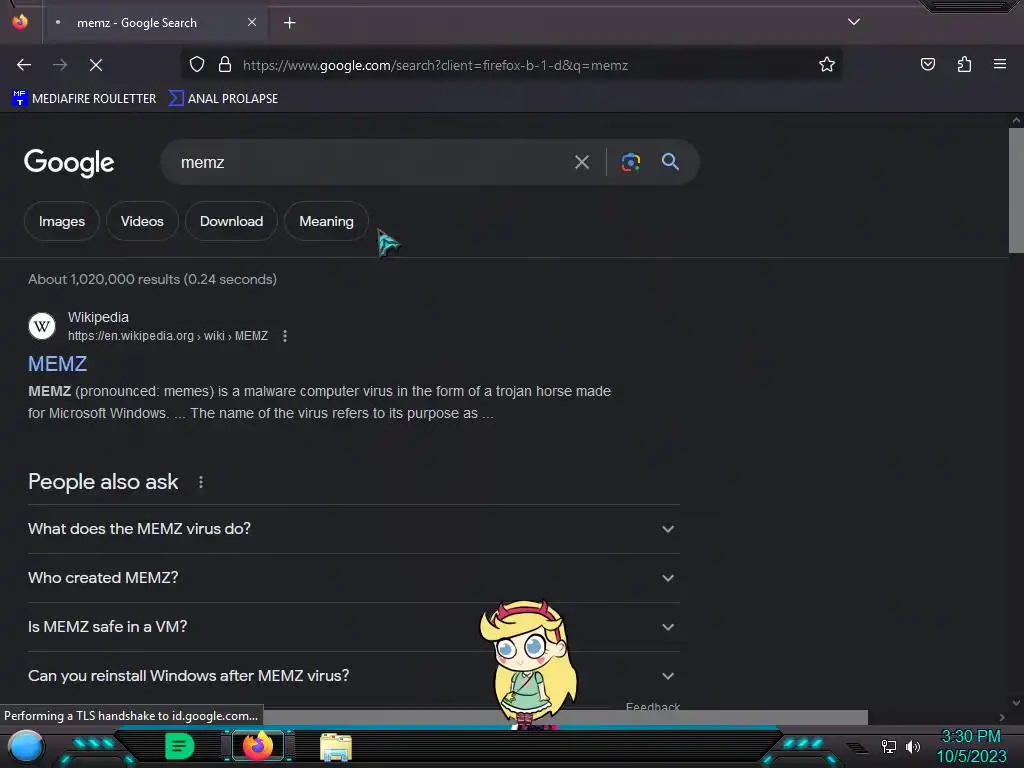Clear the search query
The image size is (1024, 768).
click(x=582, y=162)
